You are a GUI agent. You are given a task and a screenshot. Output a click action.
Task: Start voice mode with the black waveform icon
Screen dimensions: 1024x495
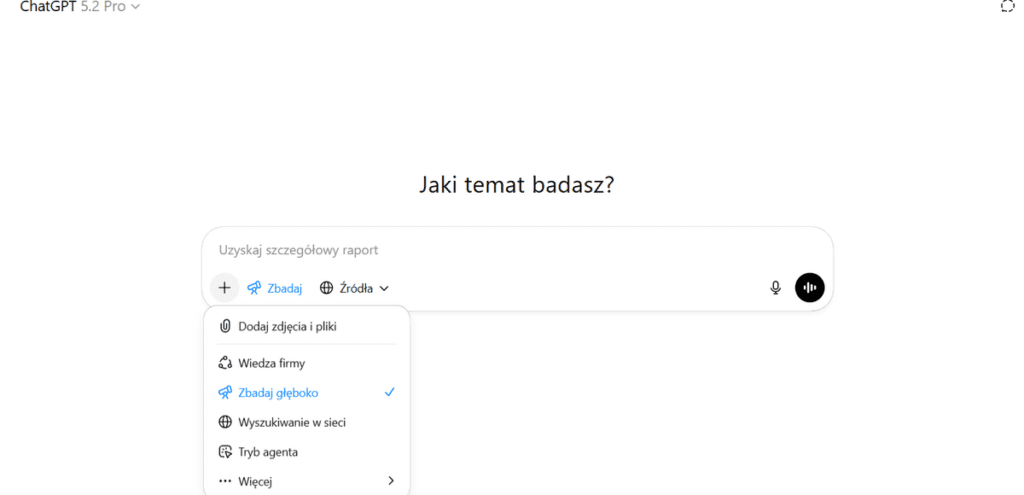point(809,288)
